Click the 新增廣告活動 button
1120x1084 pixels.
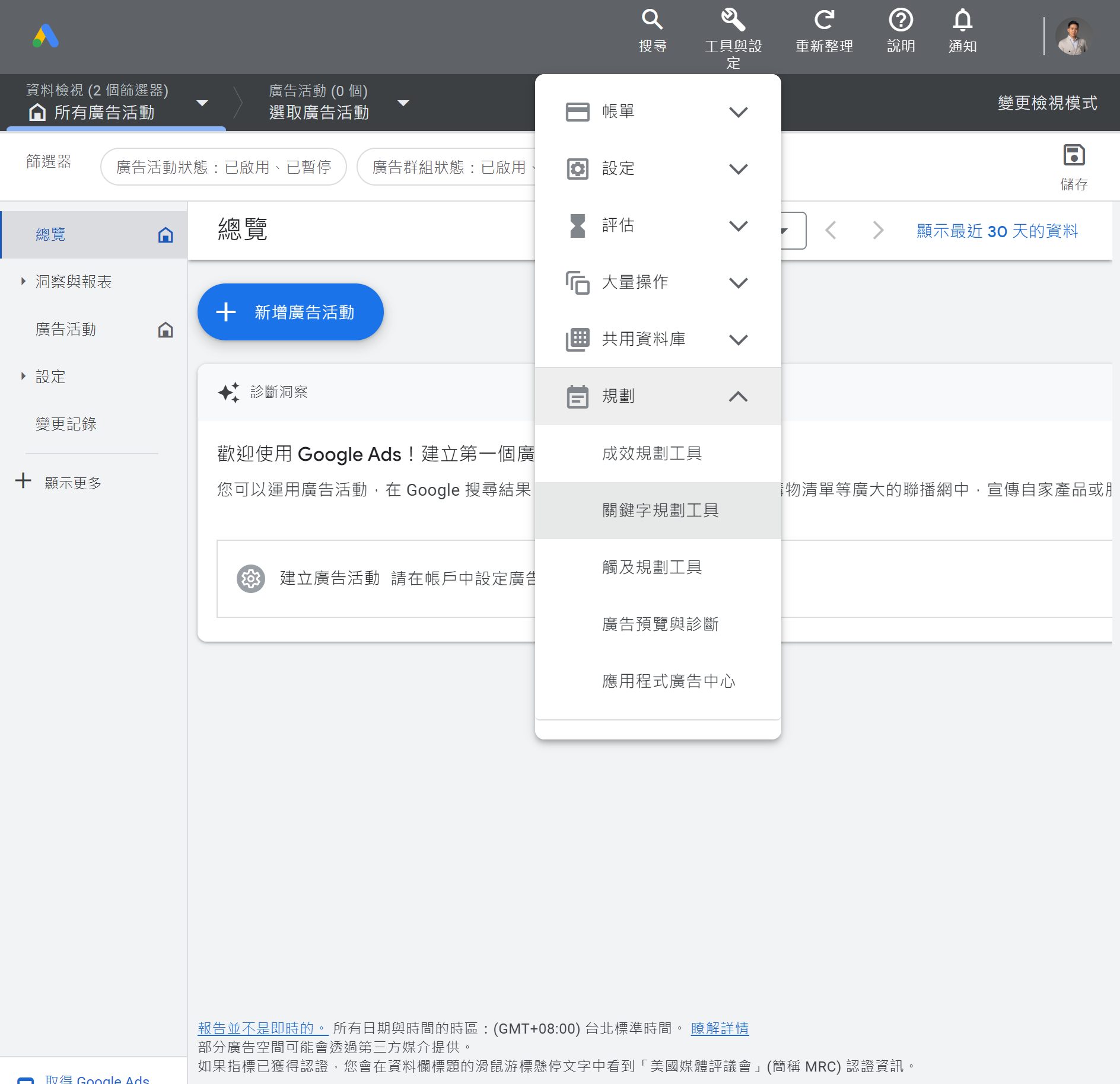tap(290, 312)
